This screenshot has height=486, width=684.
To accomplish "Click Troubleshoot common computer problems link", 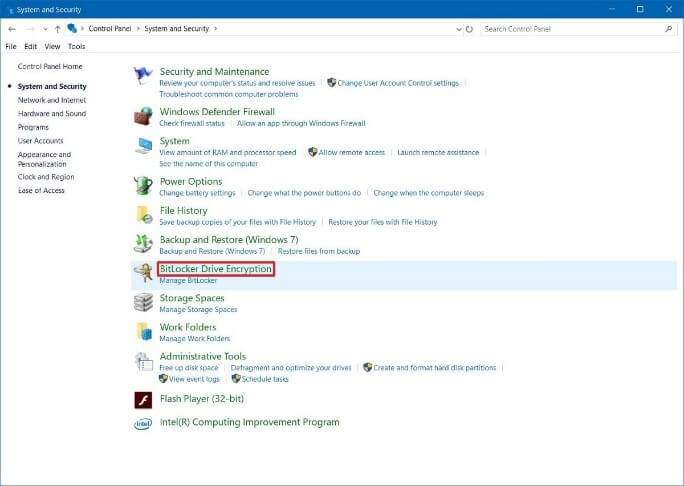I will point(229,94).
